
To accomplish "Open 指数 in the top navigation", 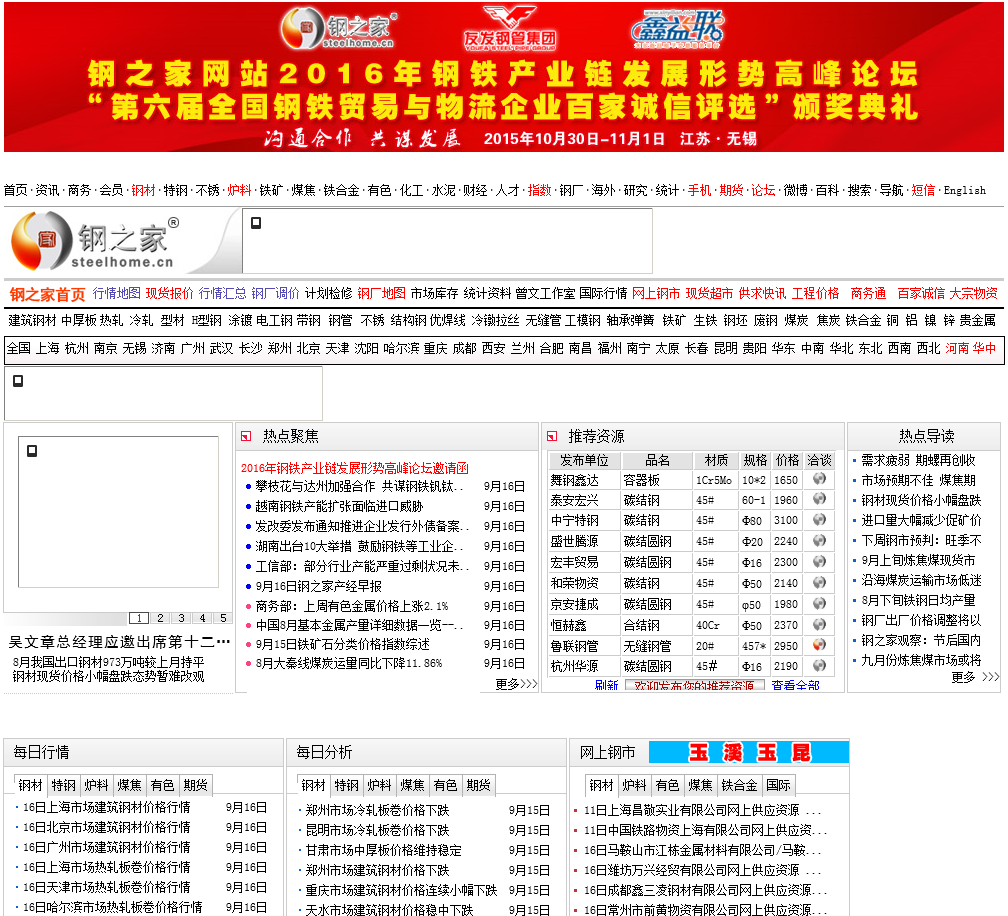I will [x=539, y=190].
